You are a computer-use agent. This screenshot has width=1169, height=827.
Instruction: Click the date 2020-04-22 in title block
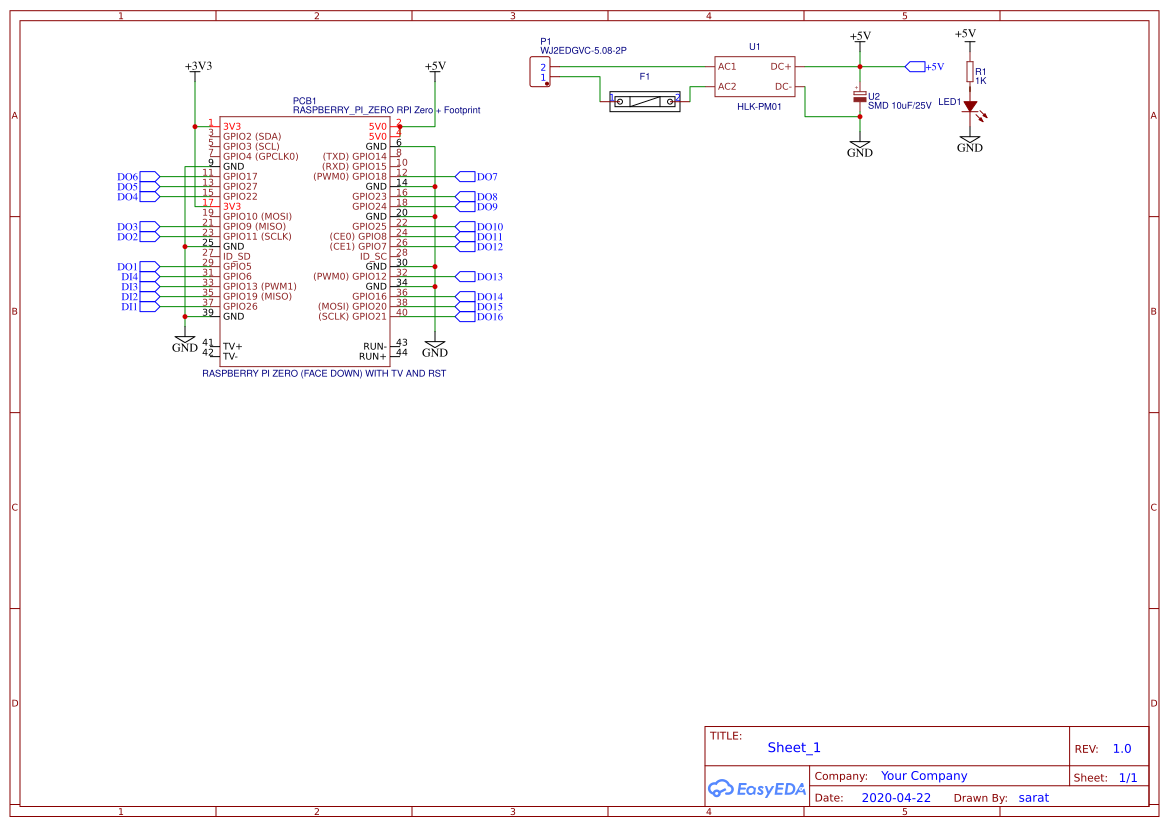(x=895, y=798)
